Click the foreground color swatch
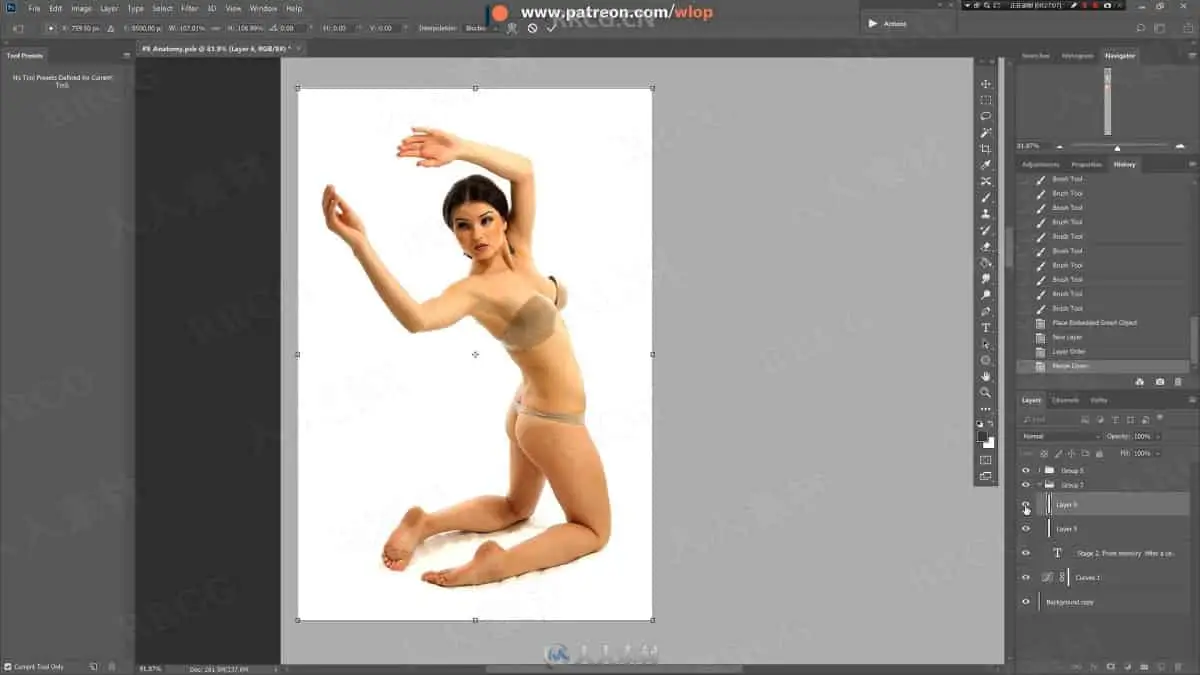The height and width of the screenshot is (675, 1200). tap(984, 437)
